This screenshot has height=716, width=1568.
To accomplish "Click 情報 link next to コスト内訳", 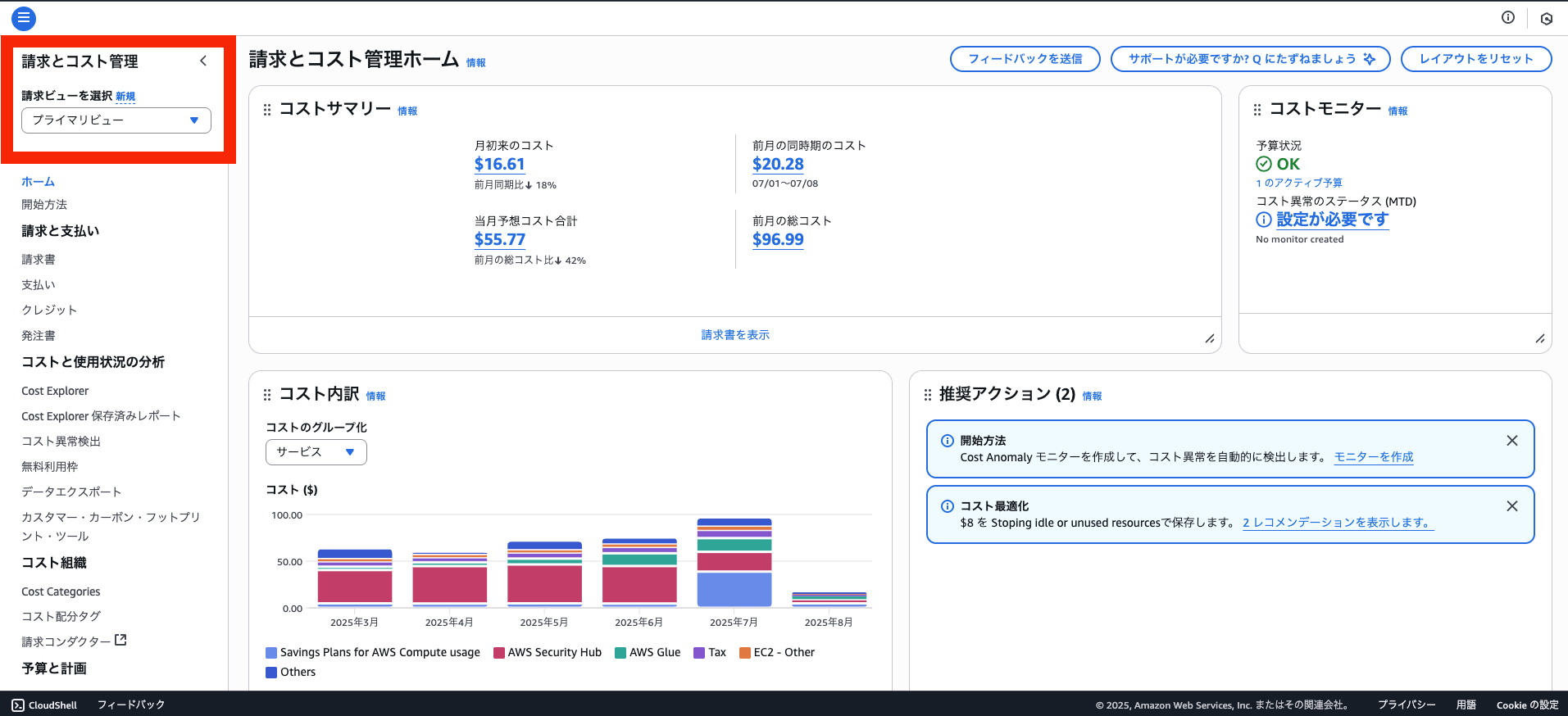I will click(375, 397).
